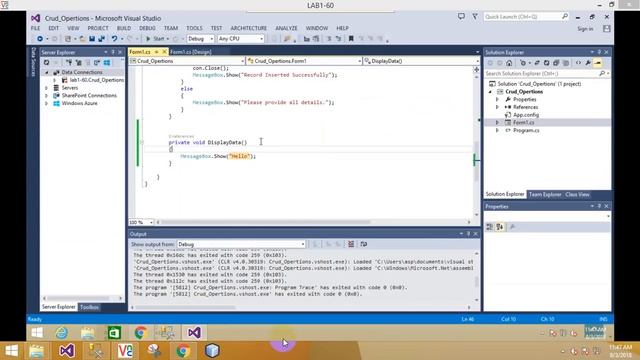Open Visual Studio from inner taskbar
640x360 pixels.
tap(194, 333)
